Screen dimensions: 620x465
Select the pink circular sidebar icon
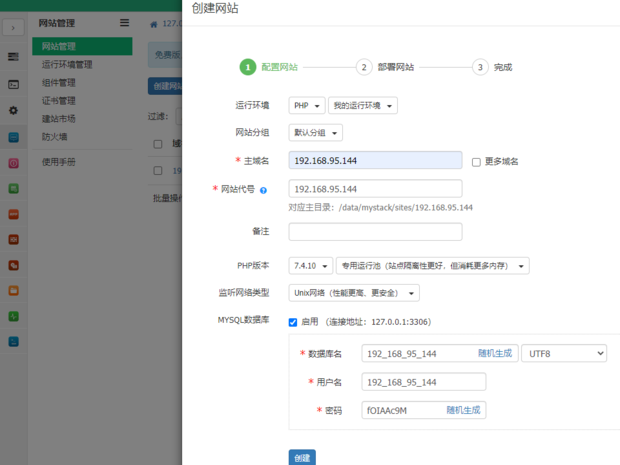tap(13, 163)
